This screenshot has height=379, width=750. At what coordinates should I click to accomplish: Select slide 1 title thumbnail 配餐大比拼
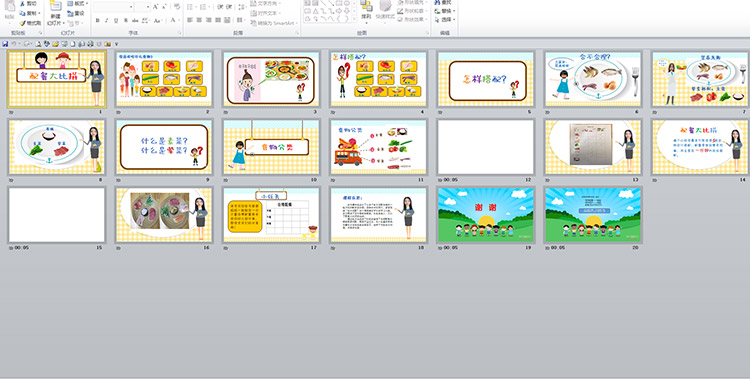point(56,79)
